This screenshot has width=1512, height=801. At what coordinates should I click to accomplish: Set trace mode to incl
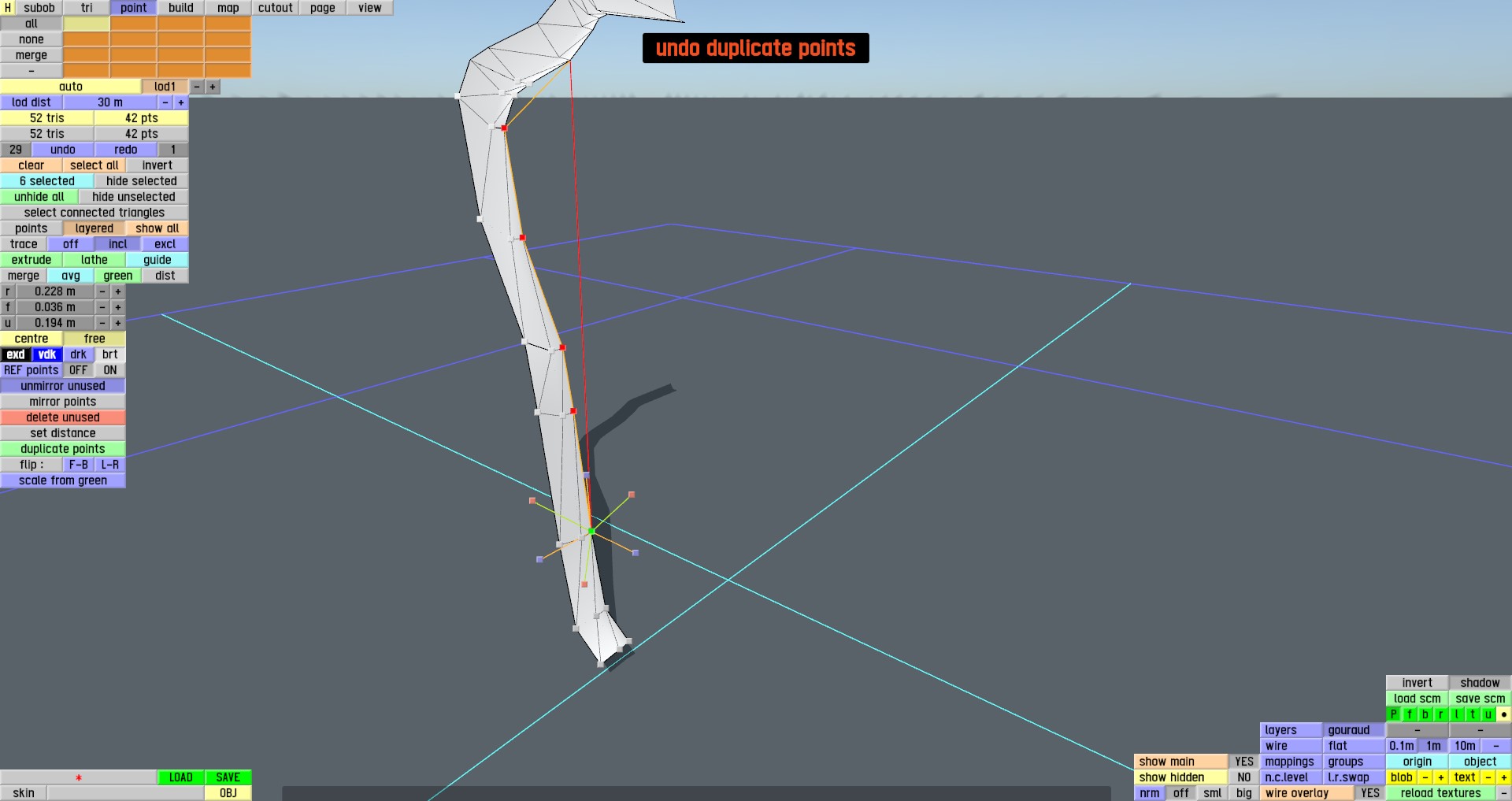point(118,244)
